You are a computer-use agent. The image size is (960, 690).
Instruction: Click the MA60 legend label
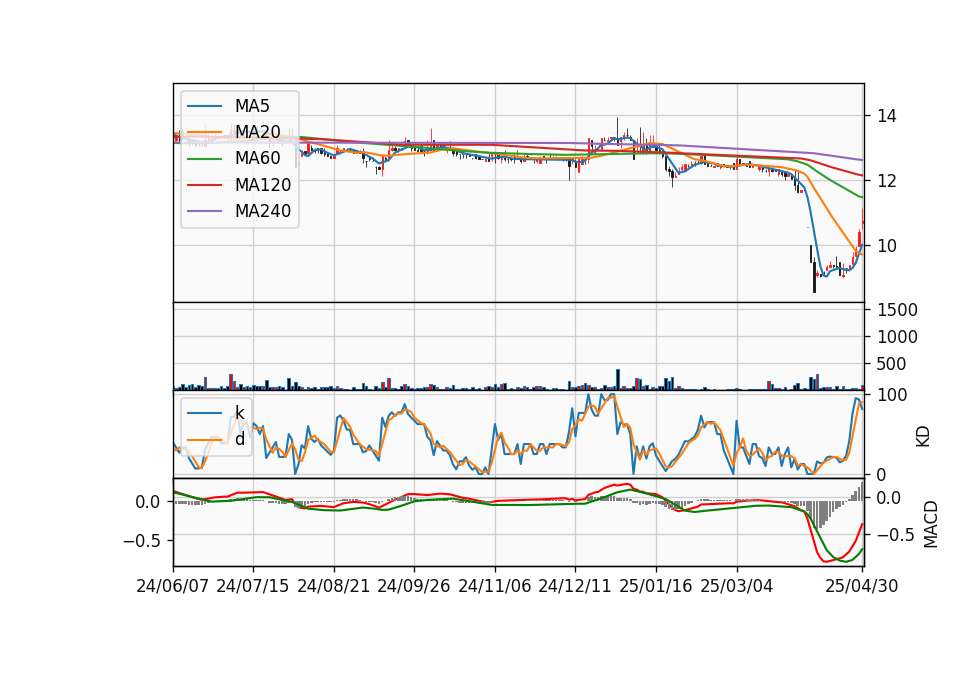point(257,159)
